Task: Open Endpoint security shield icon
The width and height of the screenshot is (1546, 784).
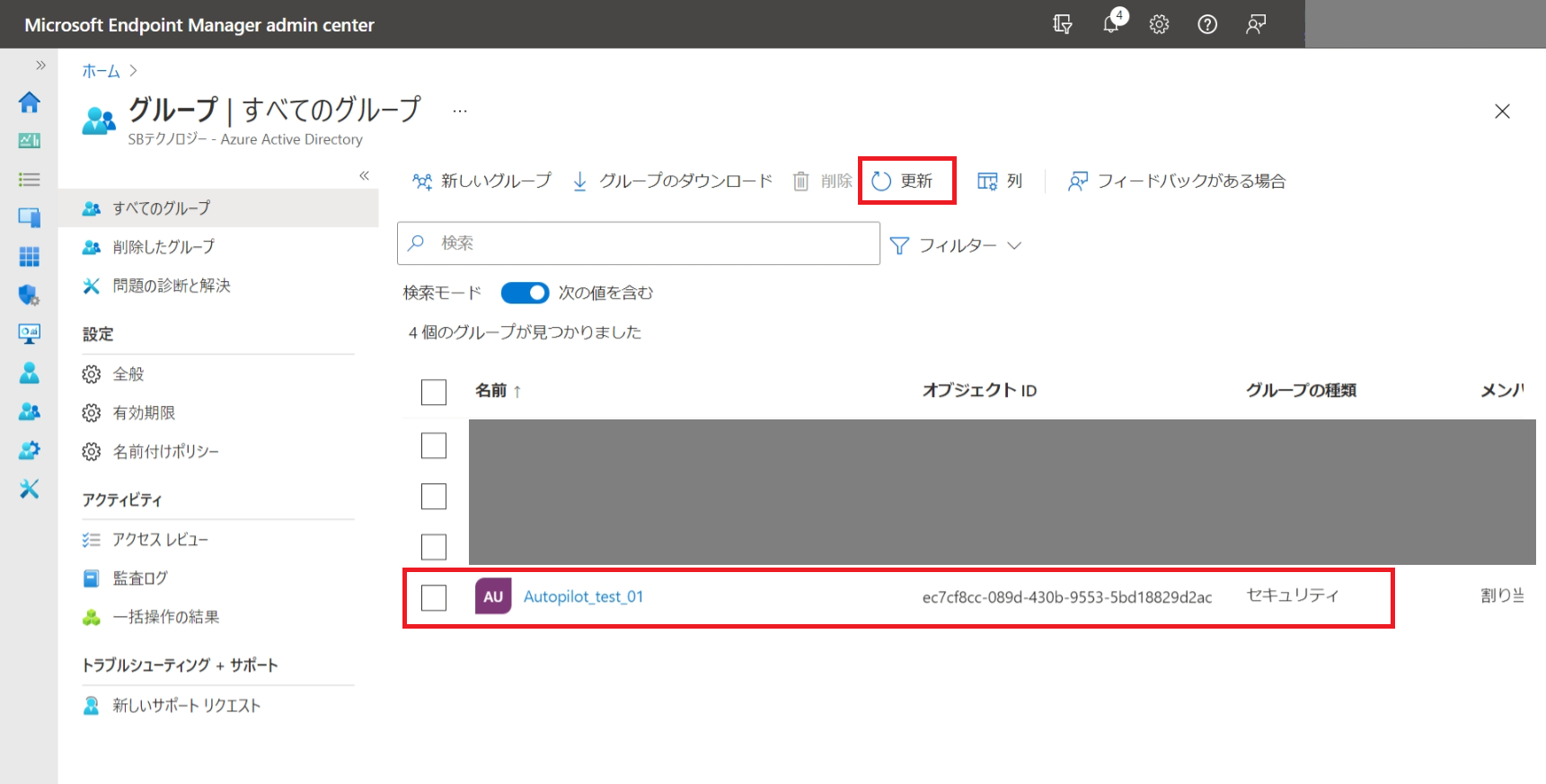Action: point(29,295)
